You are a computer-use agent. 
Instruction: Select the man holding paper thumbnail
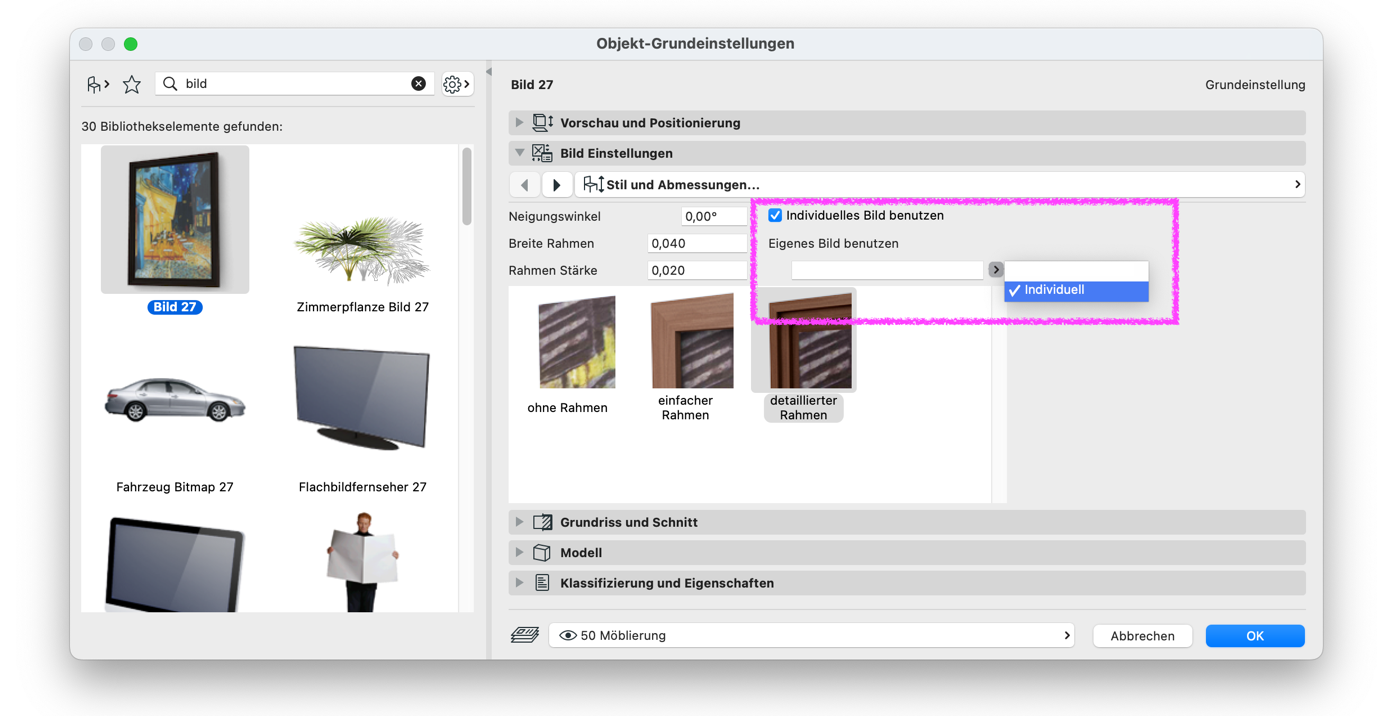coord(362,562)
